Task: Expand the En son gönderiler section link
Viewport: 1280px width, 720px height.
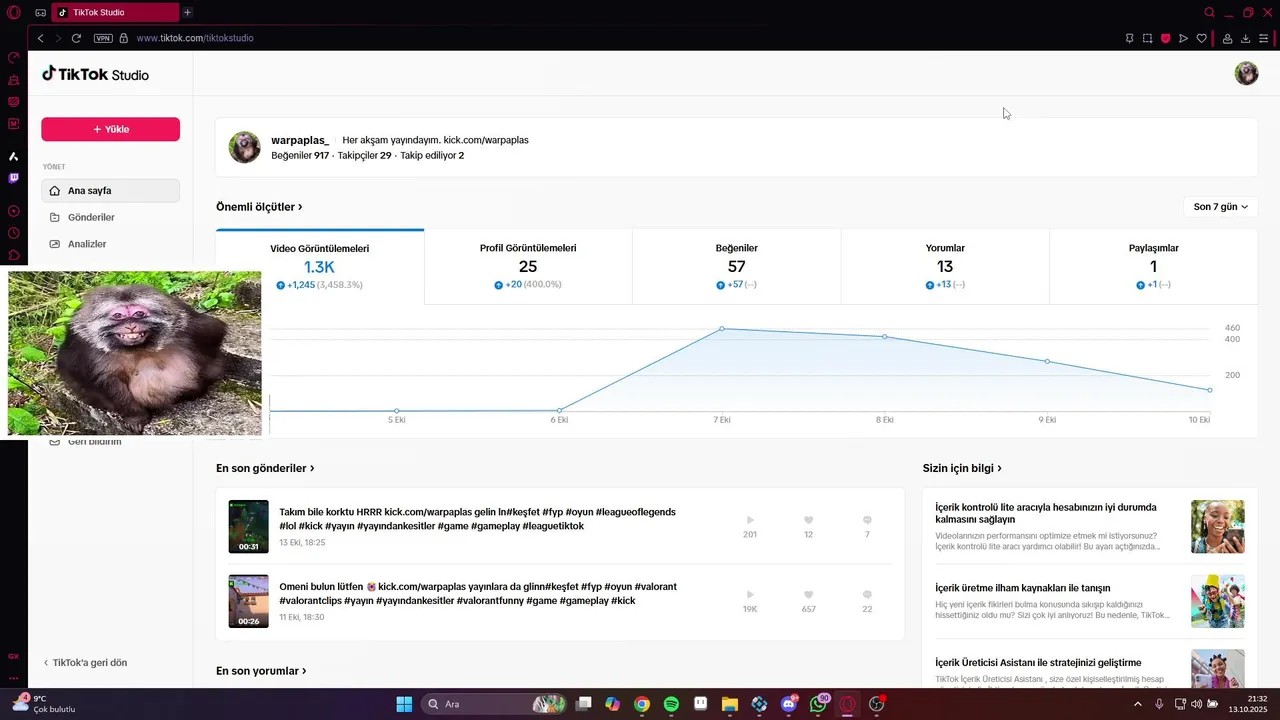Action: click(265, 468)
